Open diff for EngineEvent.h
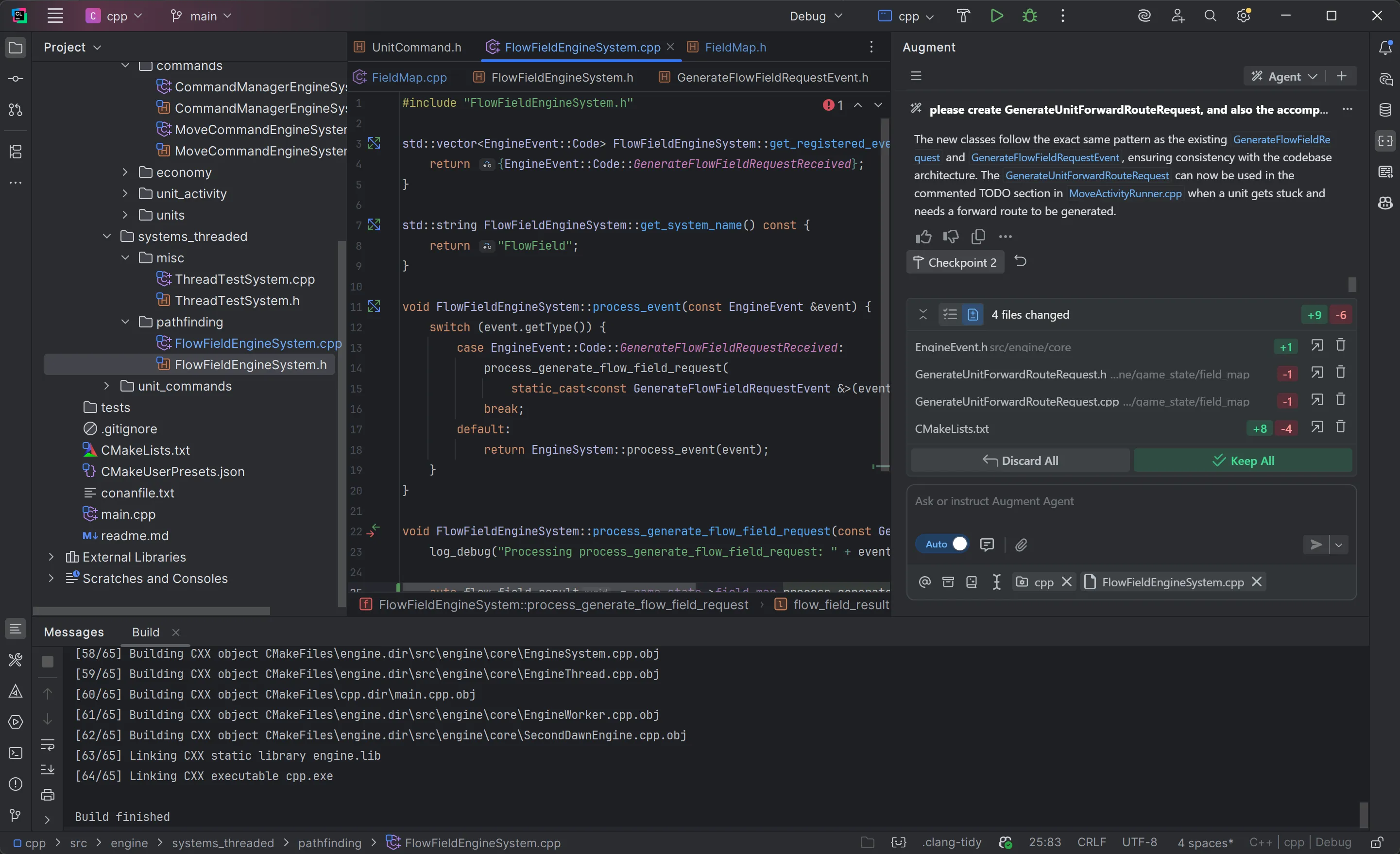 (1317, 345)
